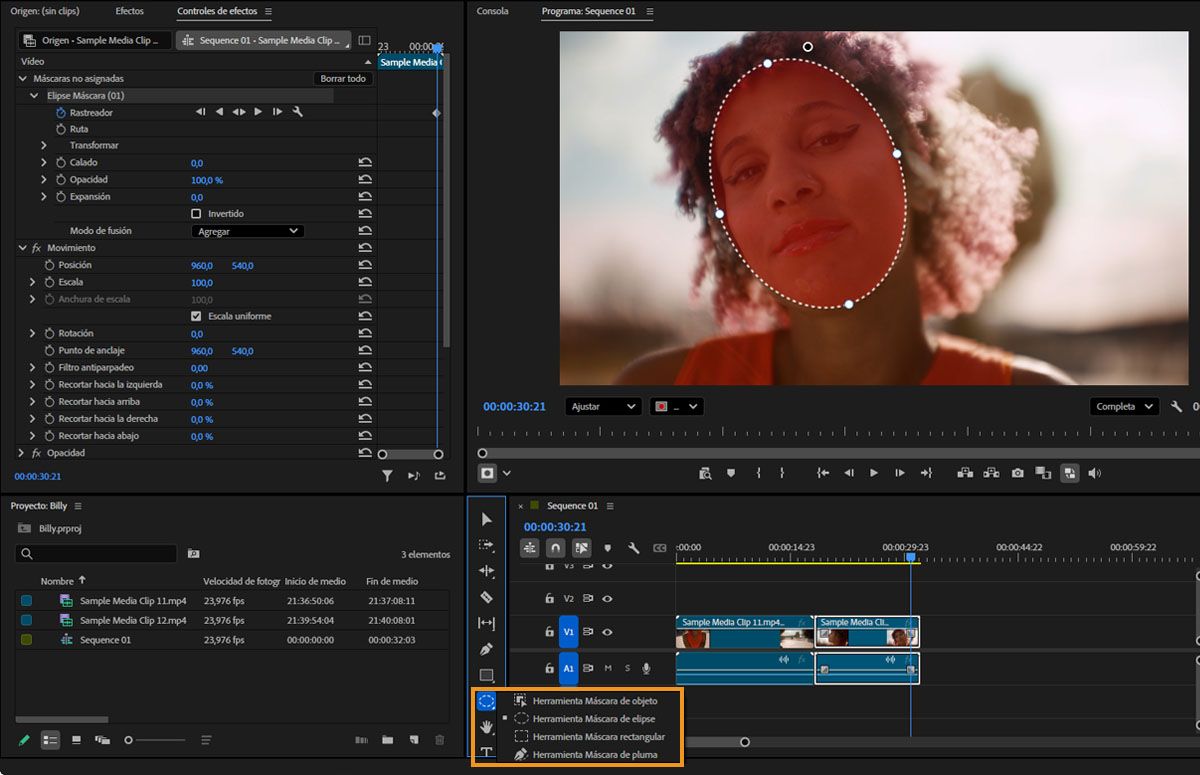Select the Hand tool in timeline toolbar
The image size is (1200, 775).
(x=487, y=727)
